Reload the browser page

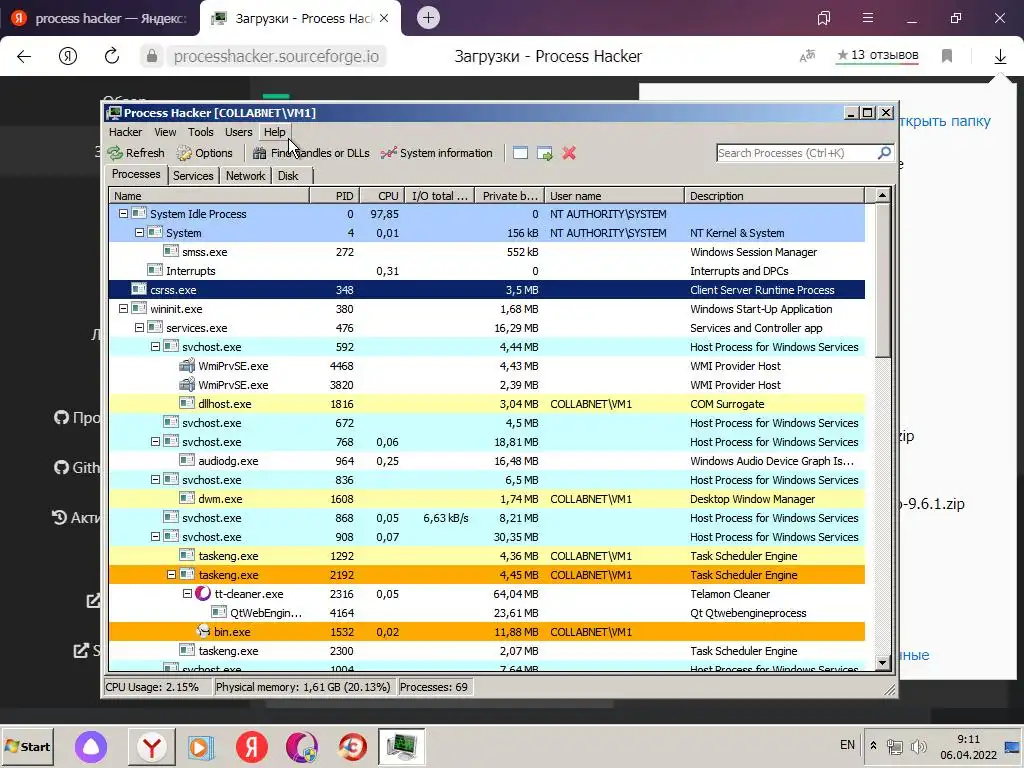(x=112, y=56)
